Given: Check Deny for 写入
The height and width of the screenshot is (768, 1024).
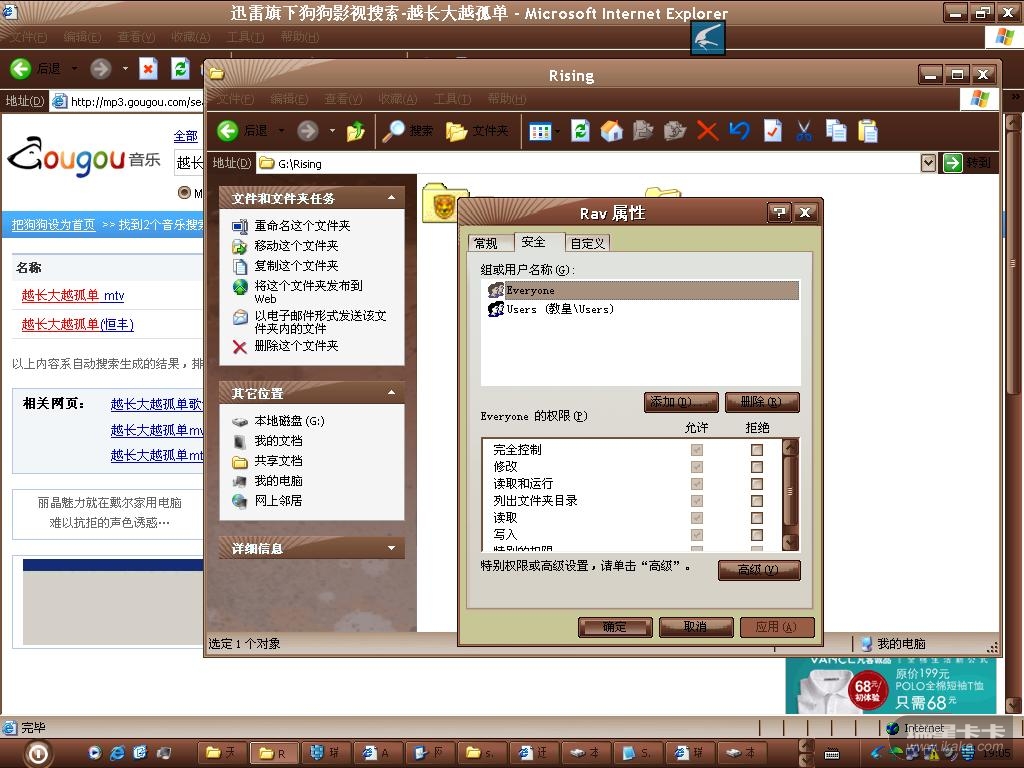Looking at the screenshot, I should (757, 535).
